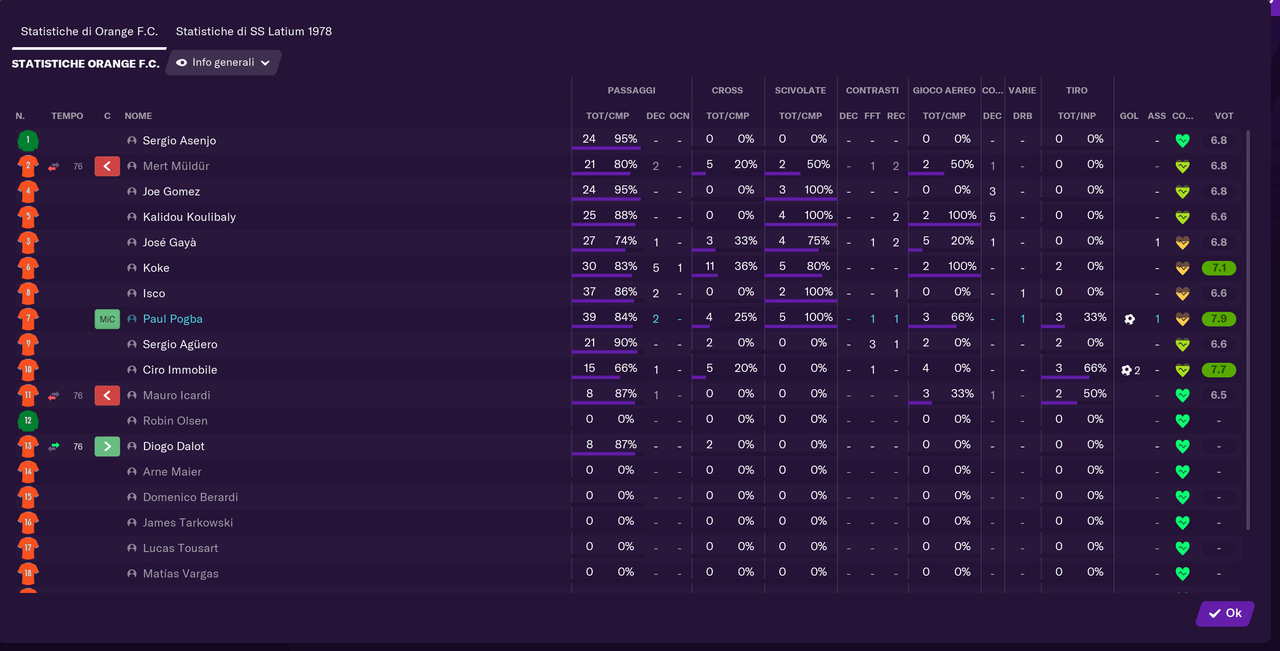Click the condition heart icon for Robin Olsen
The height and width of the screenshot is (651, 1280).
tap(1182, 421)
